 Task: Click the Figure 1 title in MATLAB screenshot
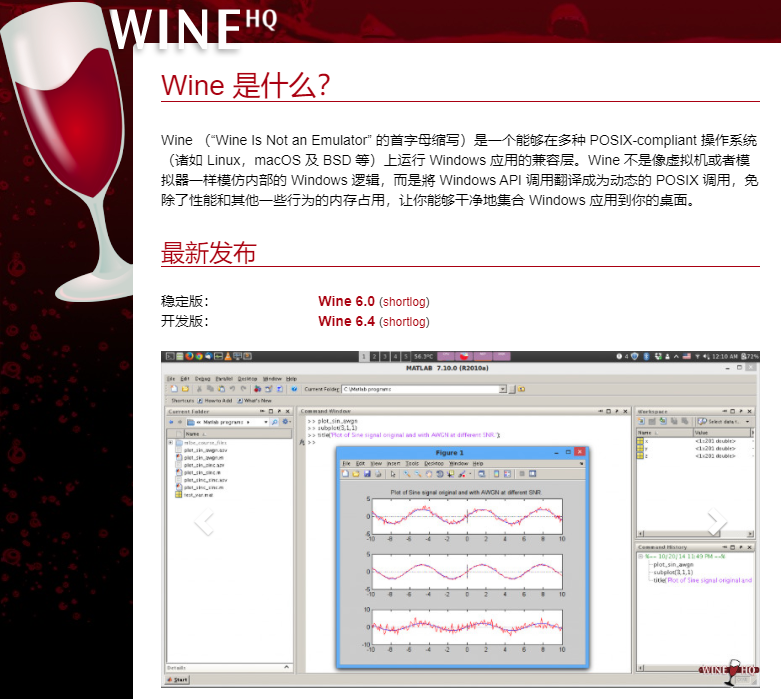pyautogui.click(x=449, y=452)
